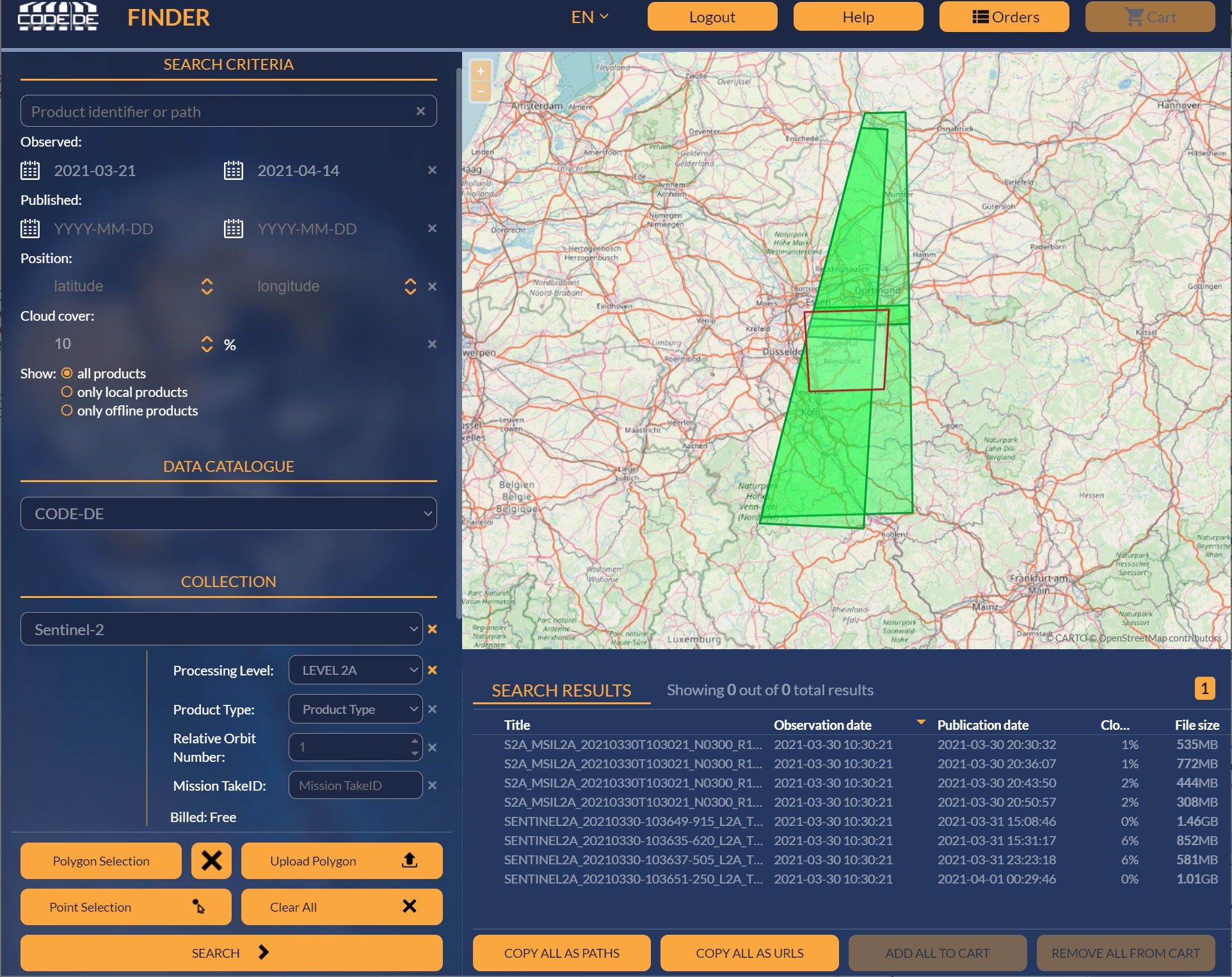The image size is (1232, 977).
Task: Open the Help page
Action: click(858, 17)
